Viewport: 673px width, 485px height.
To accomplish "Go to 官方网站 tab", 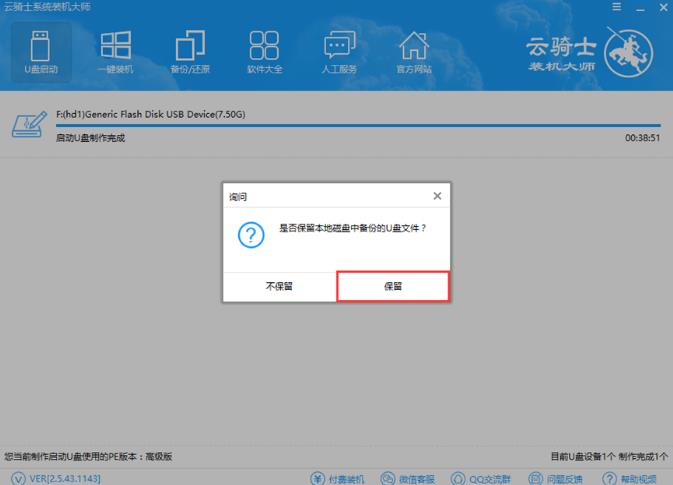I will [x=414, y=52].
